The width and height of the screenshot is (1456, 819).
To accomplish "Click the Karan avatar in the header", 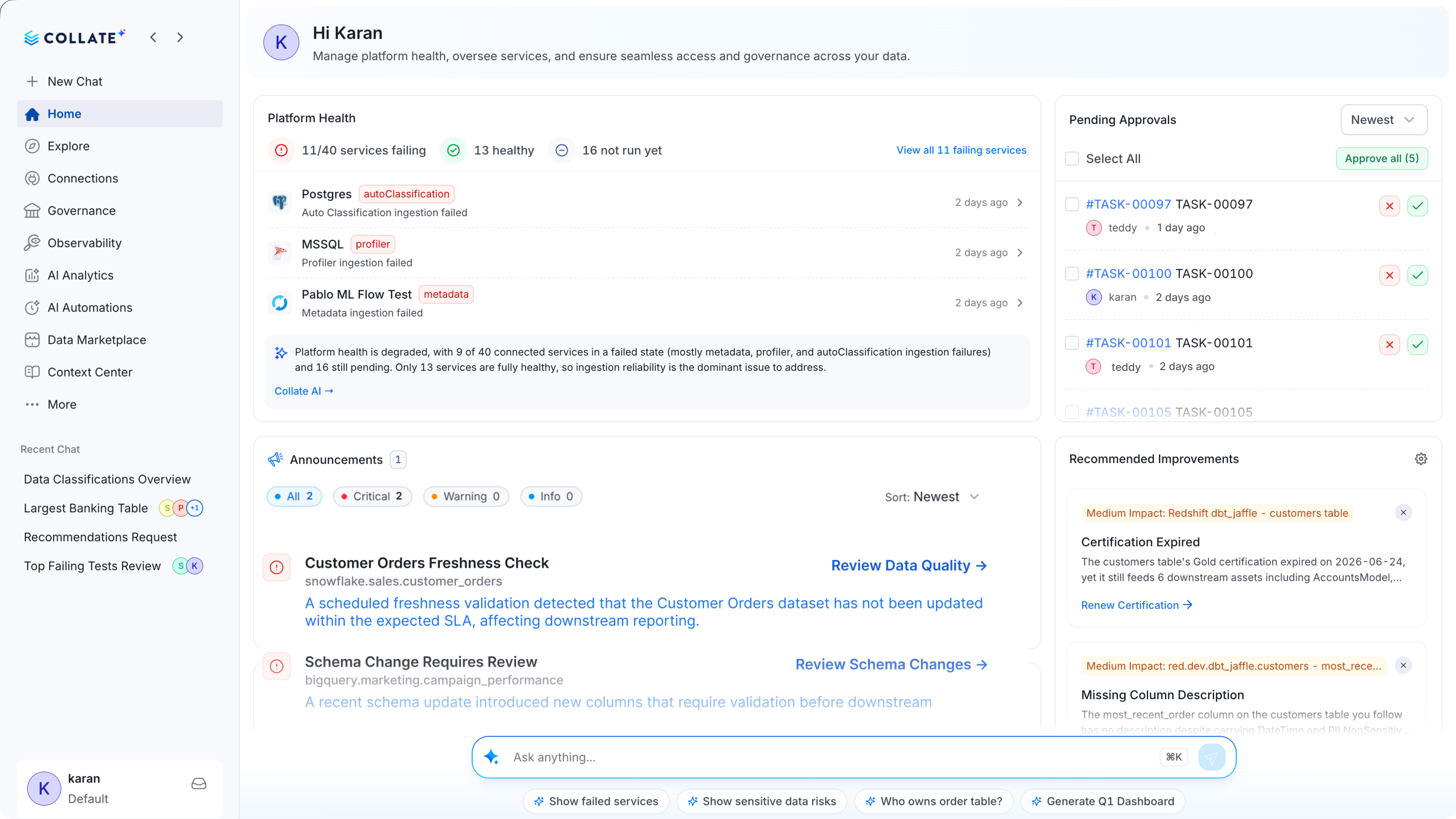I will click(281, 42).
